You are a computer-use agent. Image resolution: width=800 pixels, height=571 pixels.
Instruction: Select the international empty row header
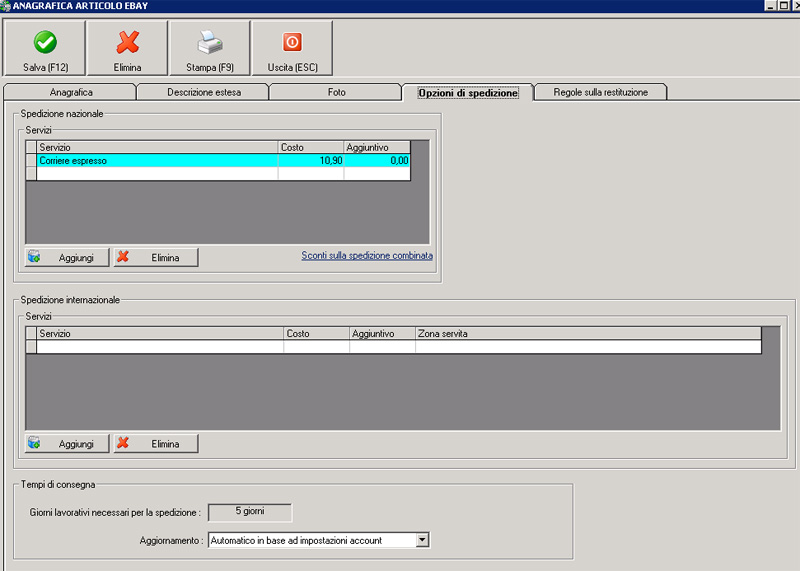pos(31,347)
